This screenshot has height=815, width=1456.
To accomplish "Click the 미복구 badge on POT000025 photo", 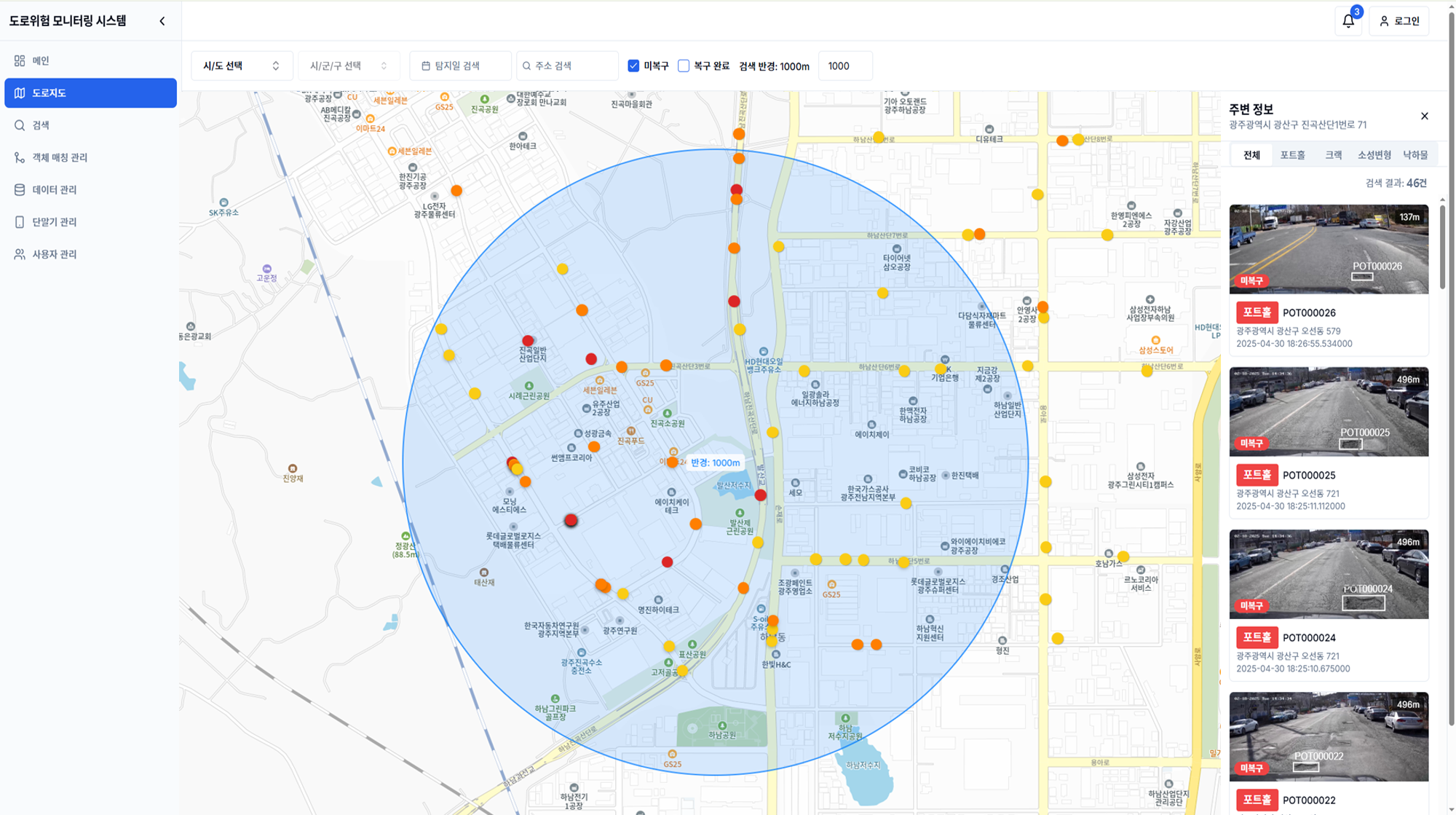I will point(1251,443).
